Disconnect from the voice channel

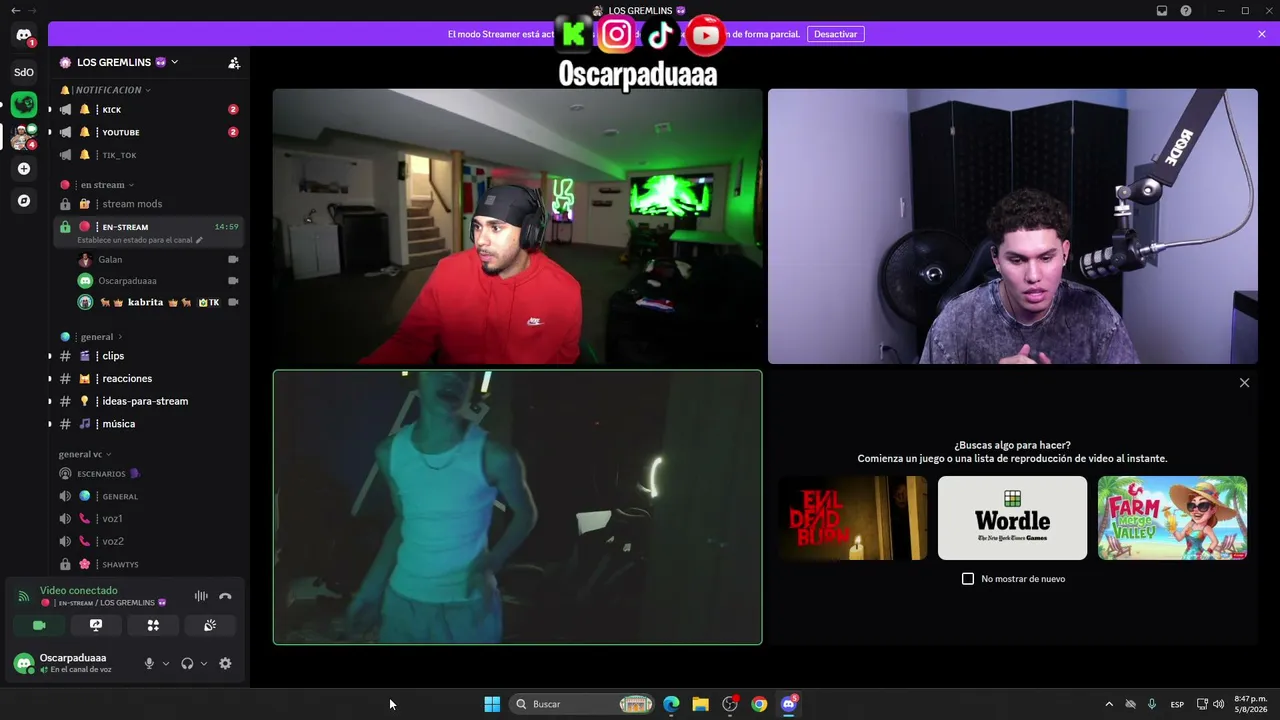[225, 596]
